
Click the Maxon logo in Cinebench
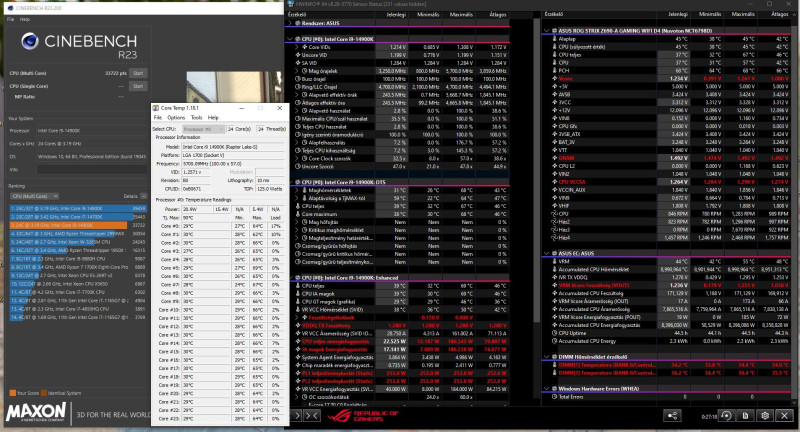(36, 412)
